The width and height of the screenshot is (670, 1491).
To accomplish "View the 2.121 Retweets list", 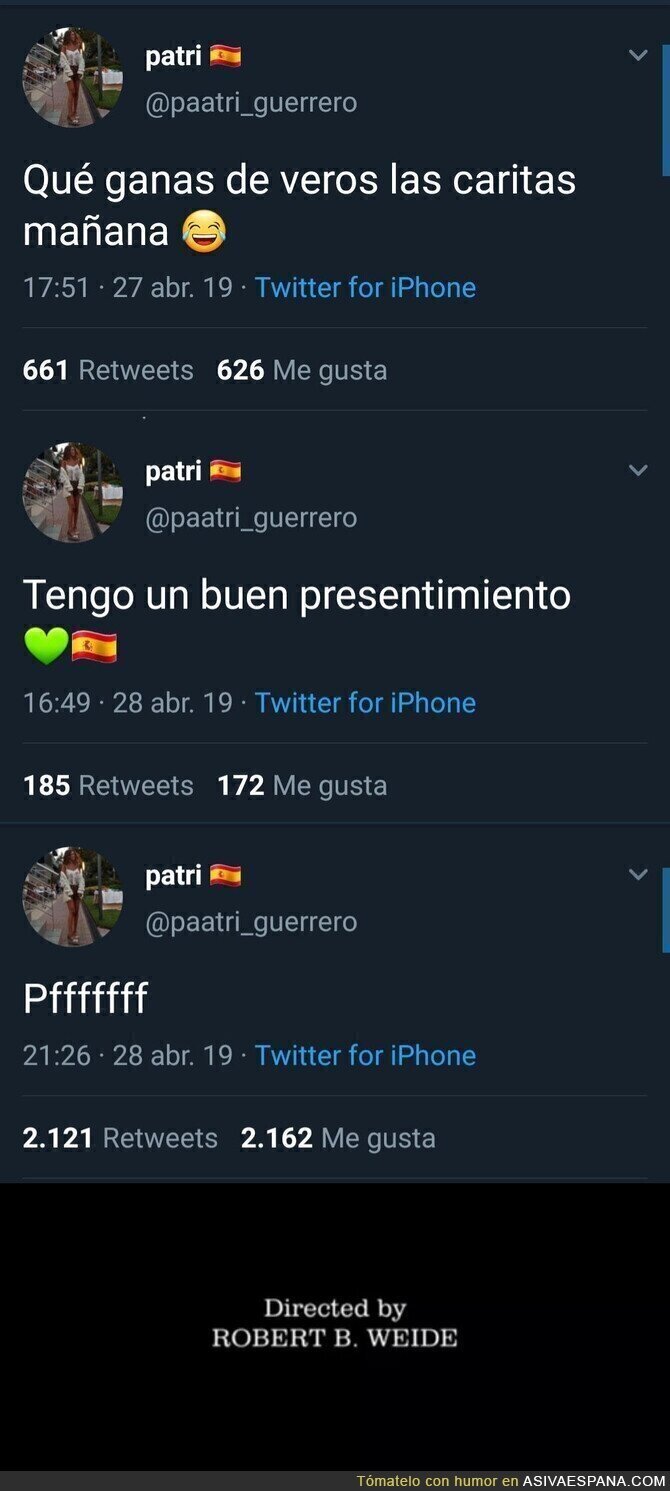I will pos(120,1139).
